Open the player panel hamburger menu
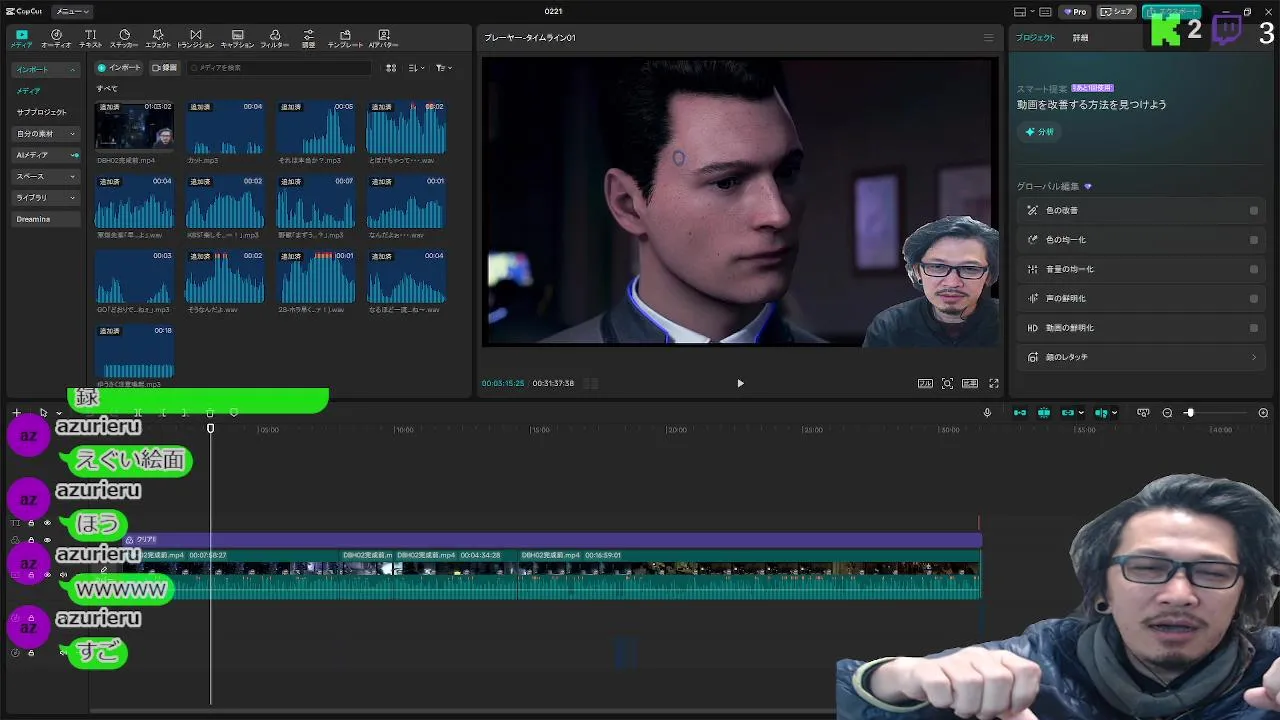 point(988,38)
